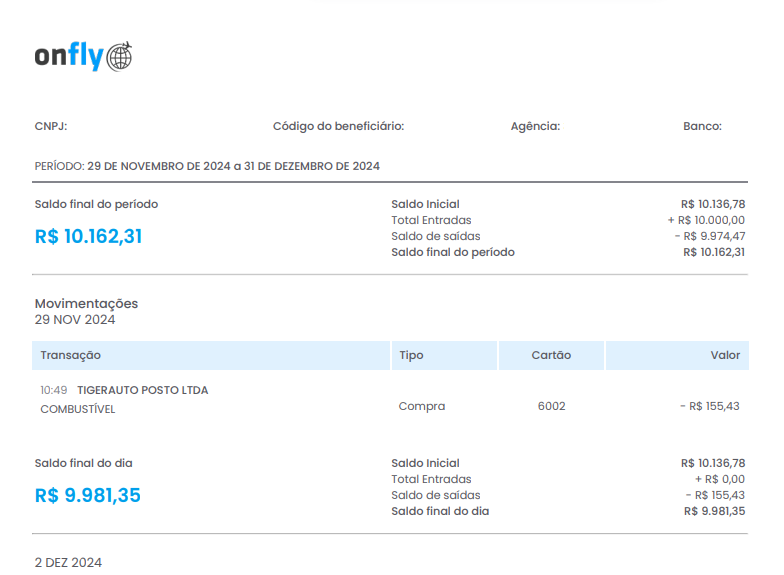Click the 'Movimentações' heading
The image size is (784, 575).
tap(86, 304)
